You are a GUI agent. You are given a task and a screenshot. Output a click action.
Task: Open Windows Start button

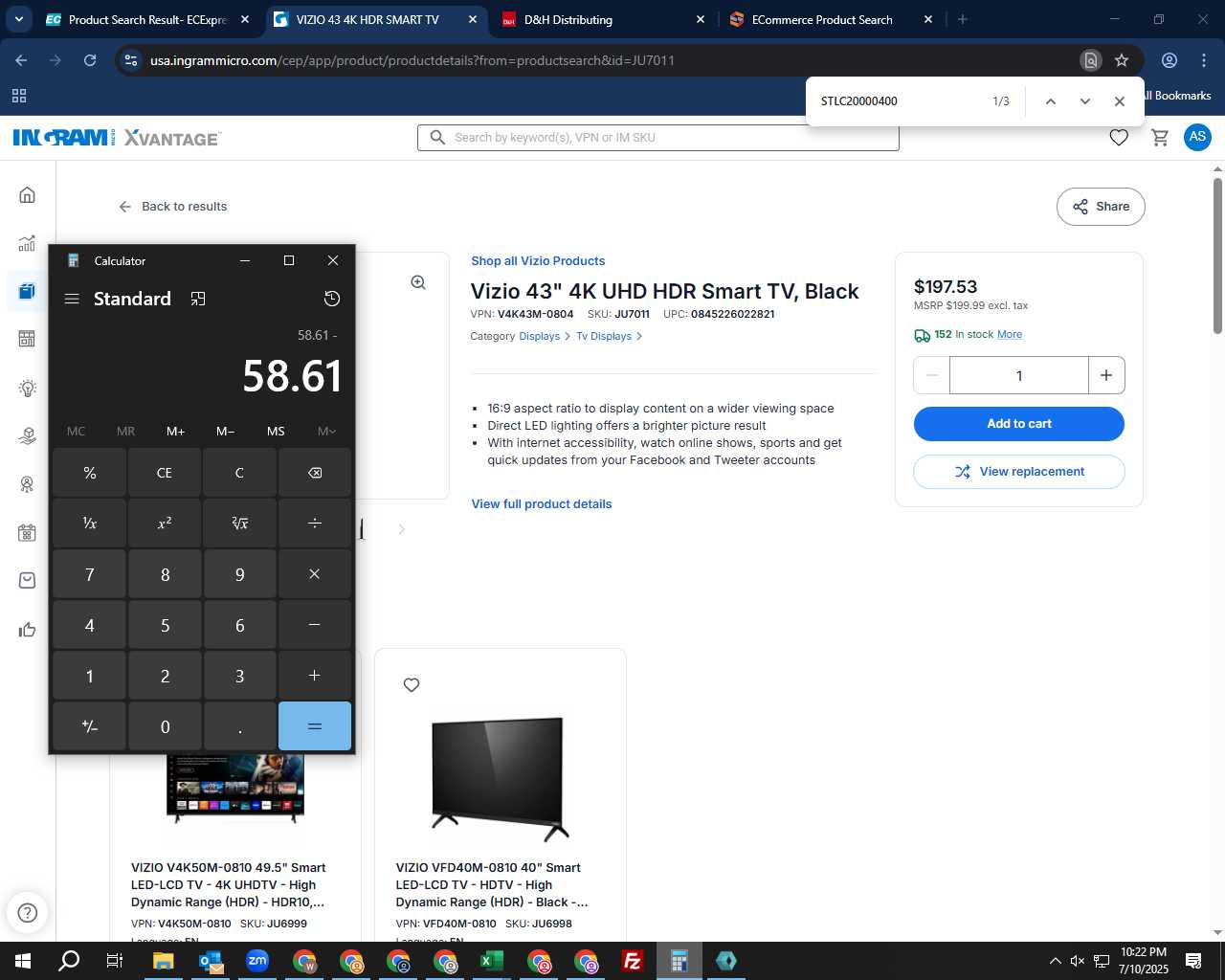pyautogui.click(x=23, y=961)
